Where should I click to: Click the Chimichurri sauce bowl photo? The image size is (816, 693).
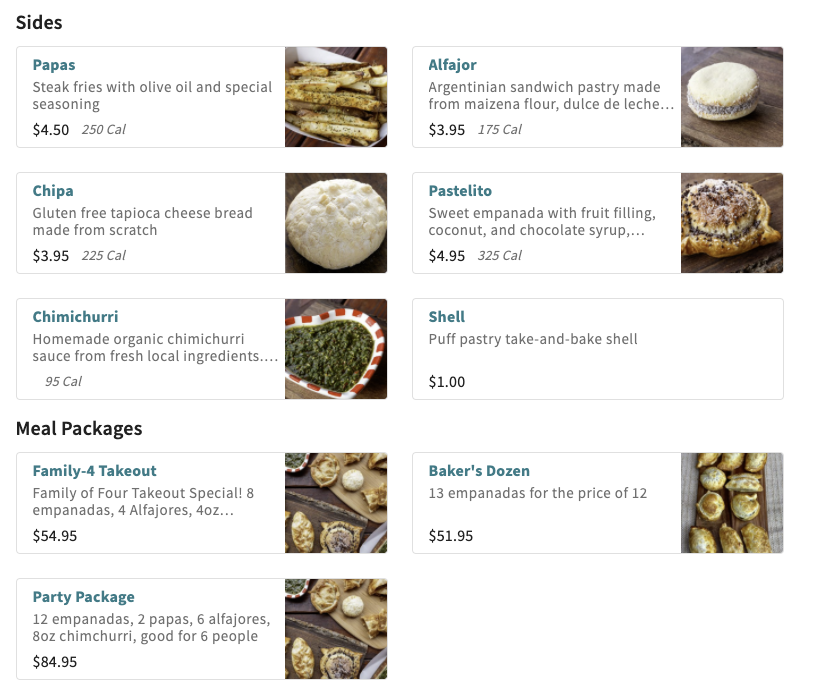(336, 349)
